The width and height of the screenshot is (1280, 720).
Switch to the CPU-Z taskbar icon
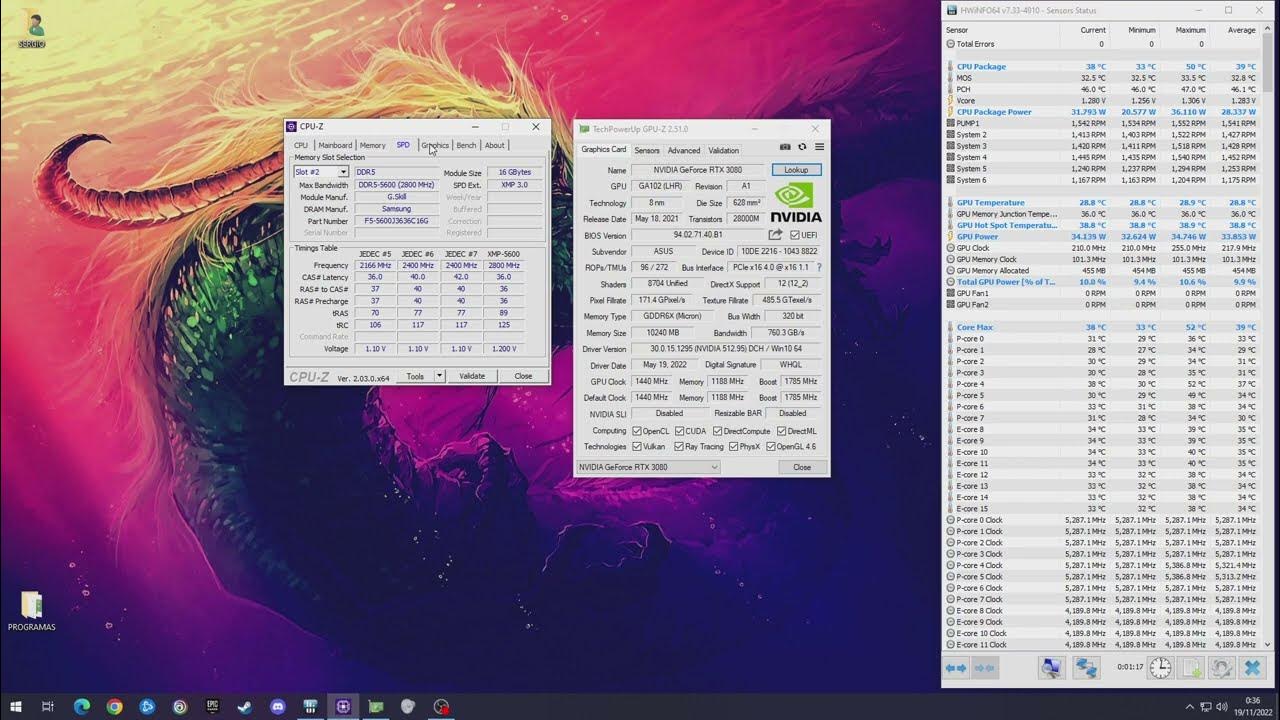click(343, 706)
